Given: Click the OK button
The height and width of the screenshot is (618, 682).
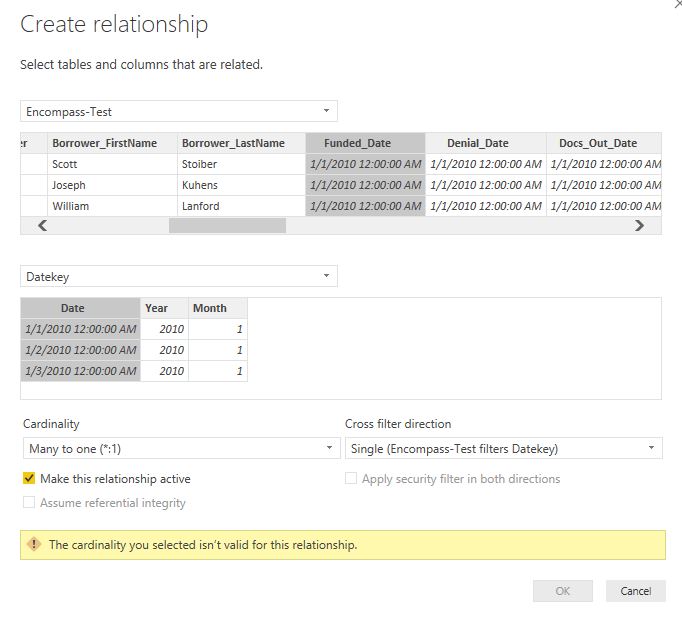Looking at the screenshot, I should [563, 591].
